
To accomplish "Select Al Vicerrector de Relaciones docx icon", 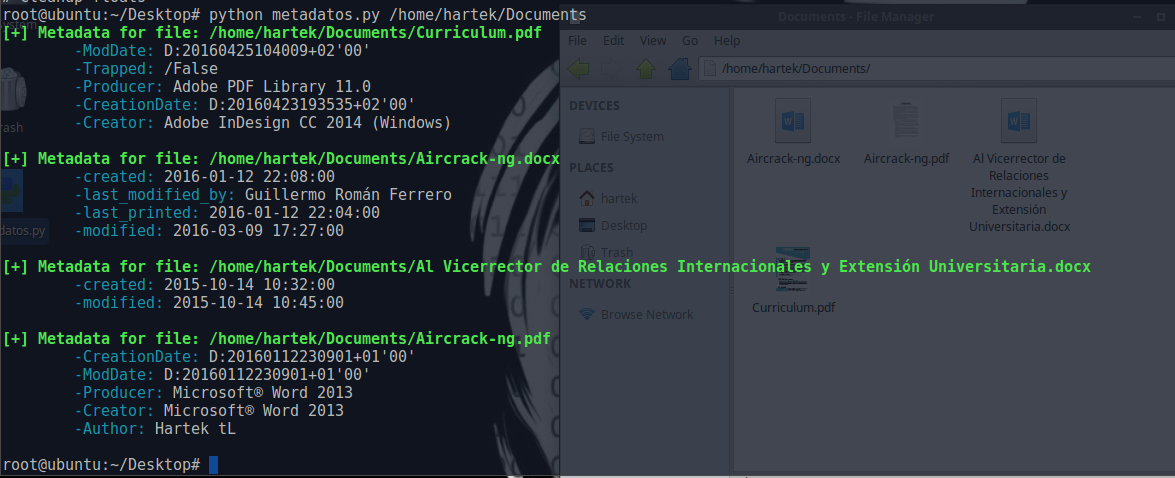I will click(1019, 121).
